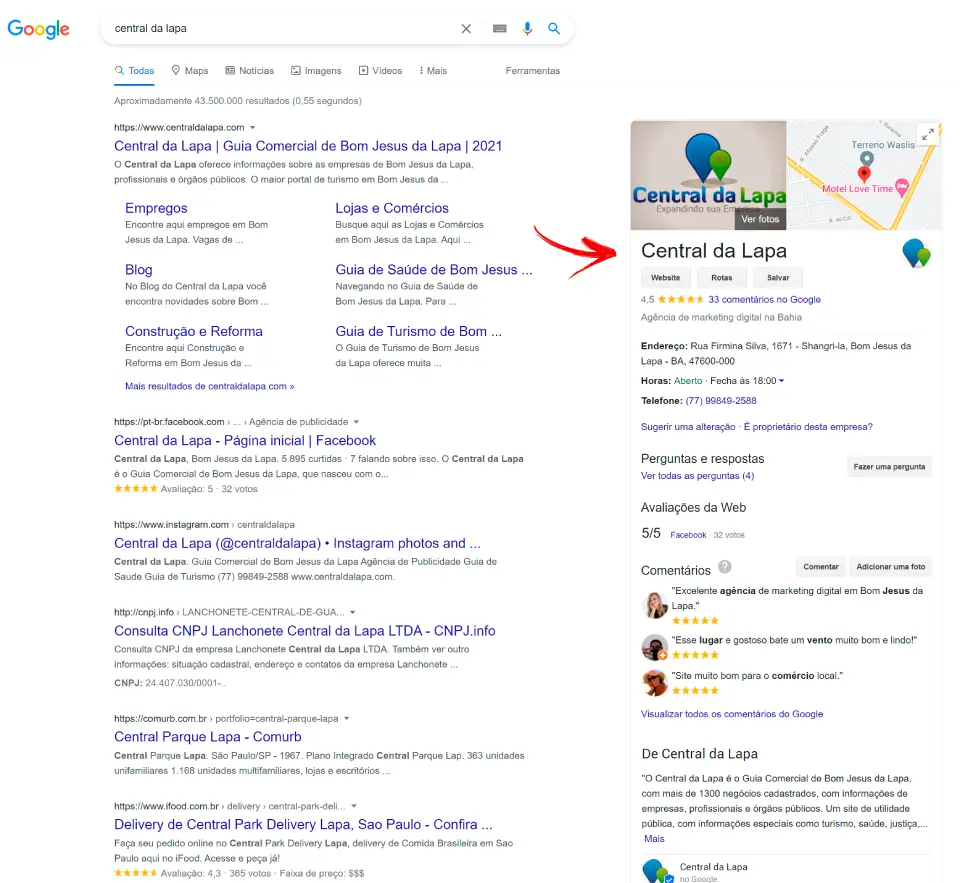This screenshot has height=883, width=960.
Task: Click the business logo icon beside the title
Action: click(916, 254)
